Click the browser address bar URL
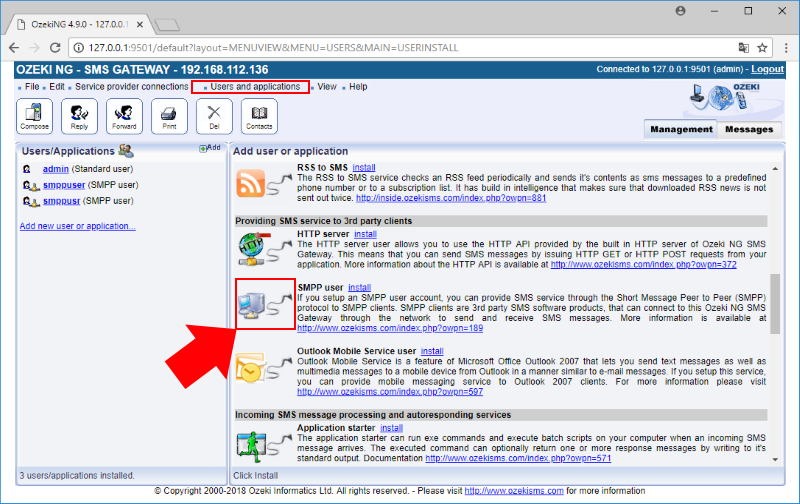The image size is (800, 504). (x=273, y=47)
